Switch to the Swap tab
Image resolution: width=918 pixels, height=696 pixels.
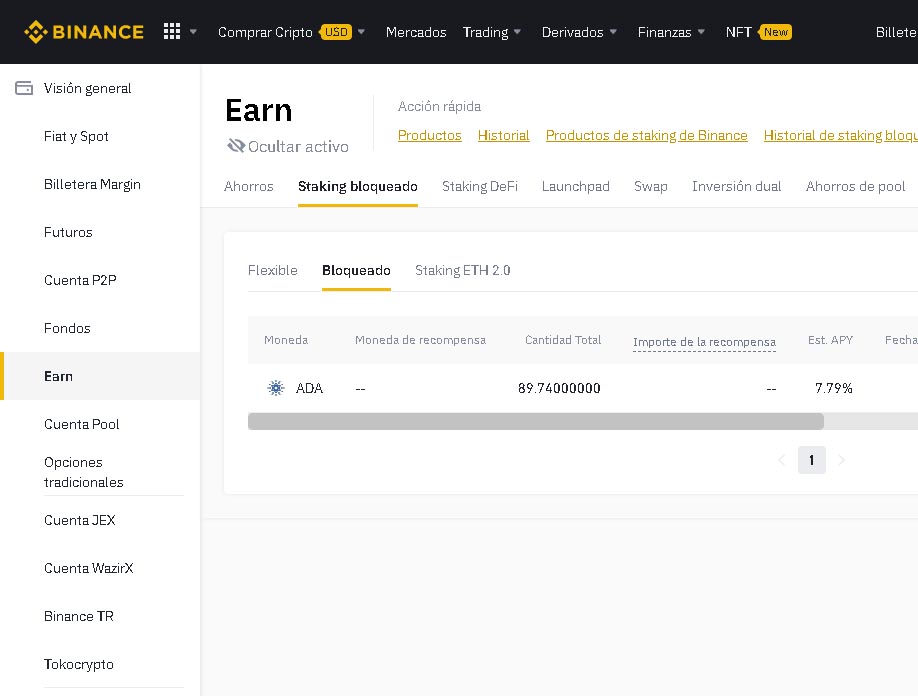[650, 186]
